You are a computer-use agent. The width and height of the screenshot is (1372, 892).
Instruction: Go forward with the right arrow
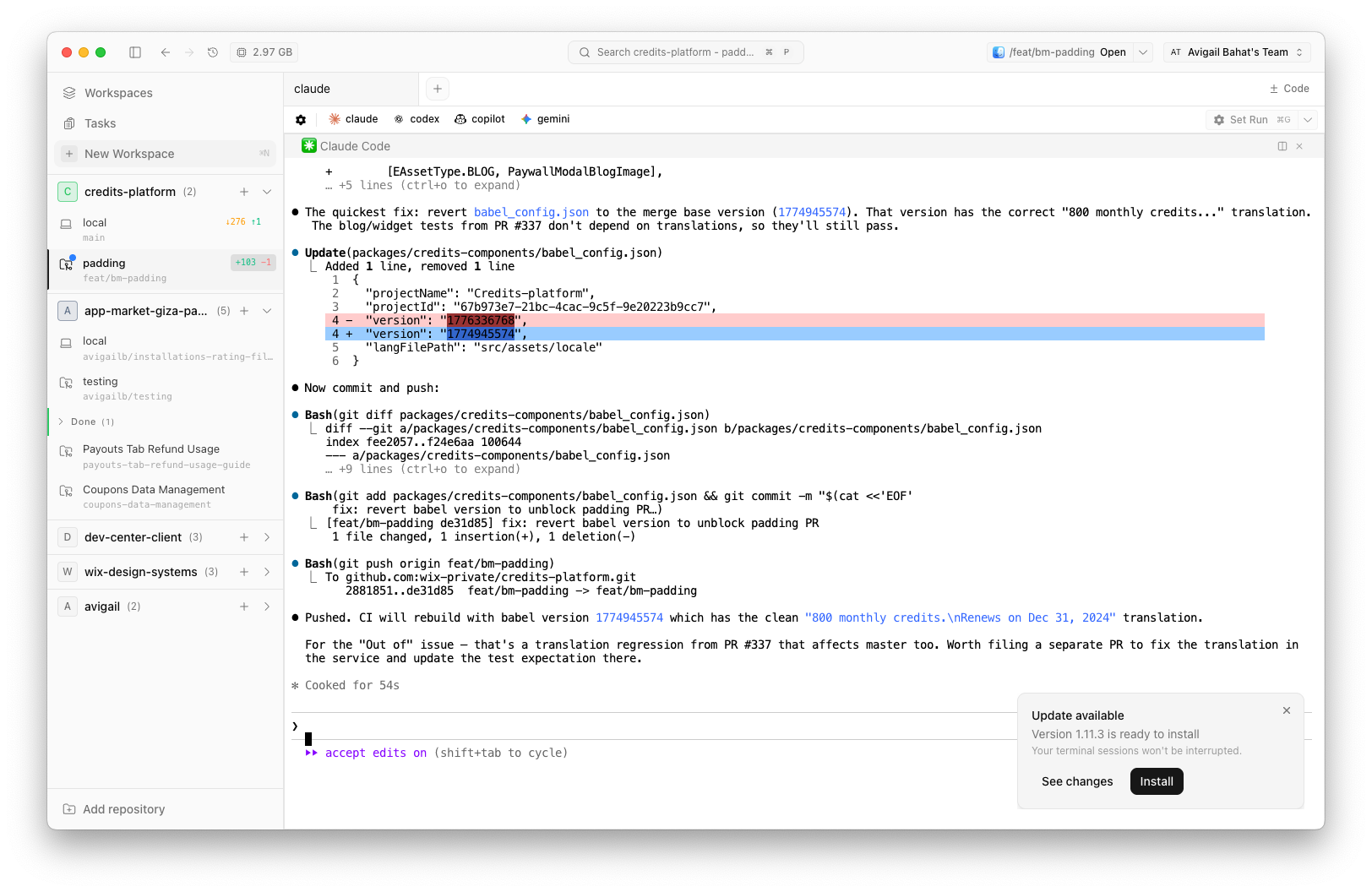189,52
